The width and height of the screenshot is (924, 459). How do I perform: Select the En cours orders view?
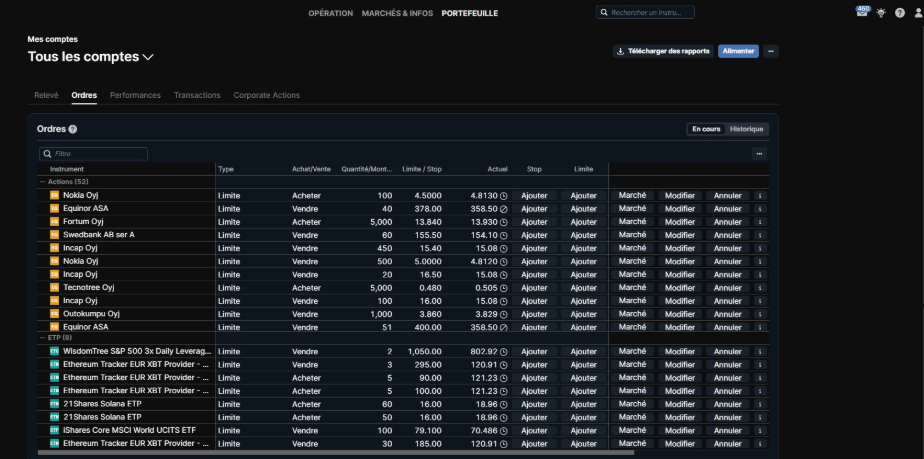coord(706,129)
